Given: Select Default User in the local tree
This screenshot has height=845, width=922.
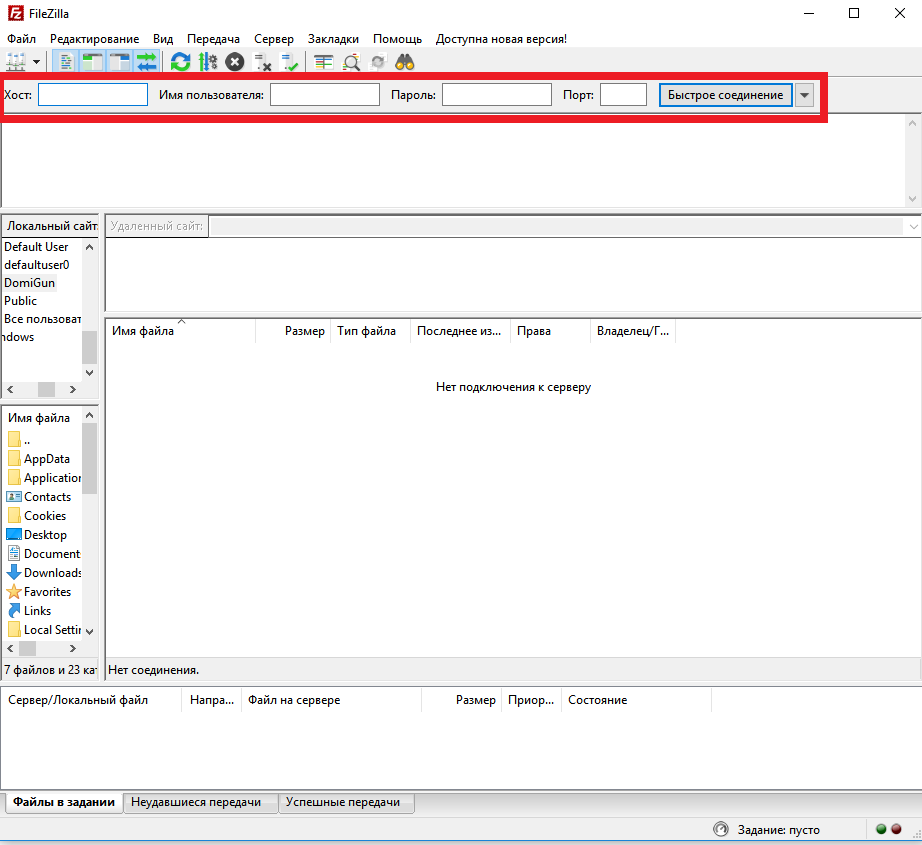Looking at the screenshot, I should click(x=36, y=247).
